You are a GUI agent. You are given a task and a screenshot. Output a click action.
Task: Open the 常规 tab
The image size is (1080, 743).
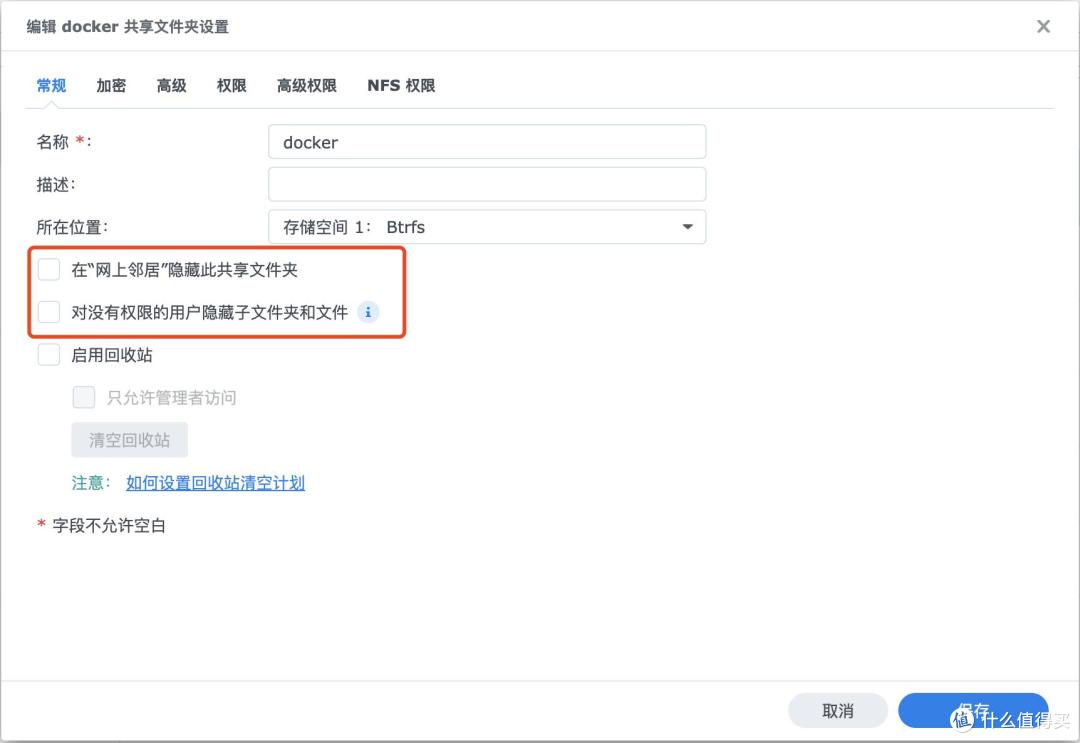pyautogui.click(x=51, y=85)
